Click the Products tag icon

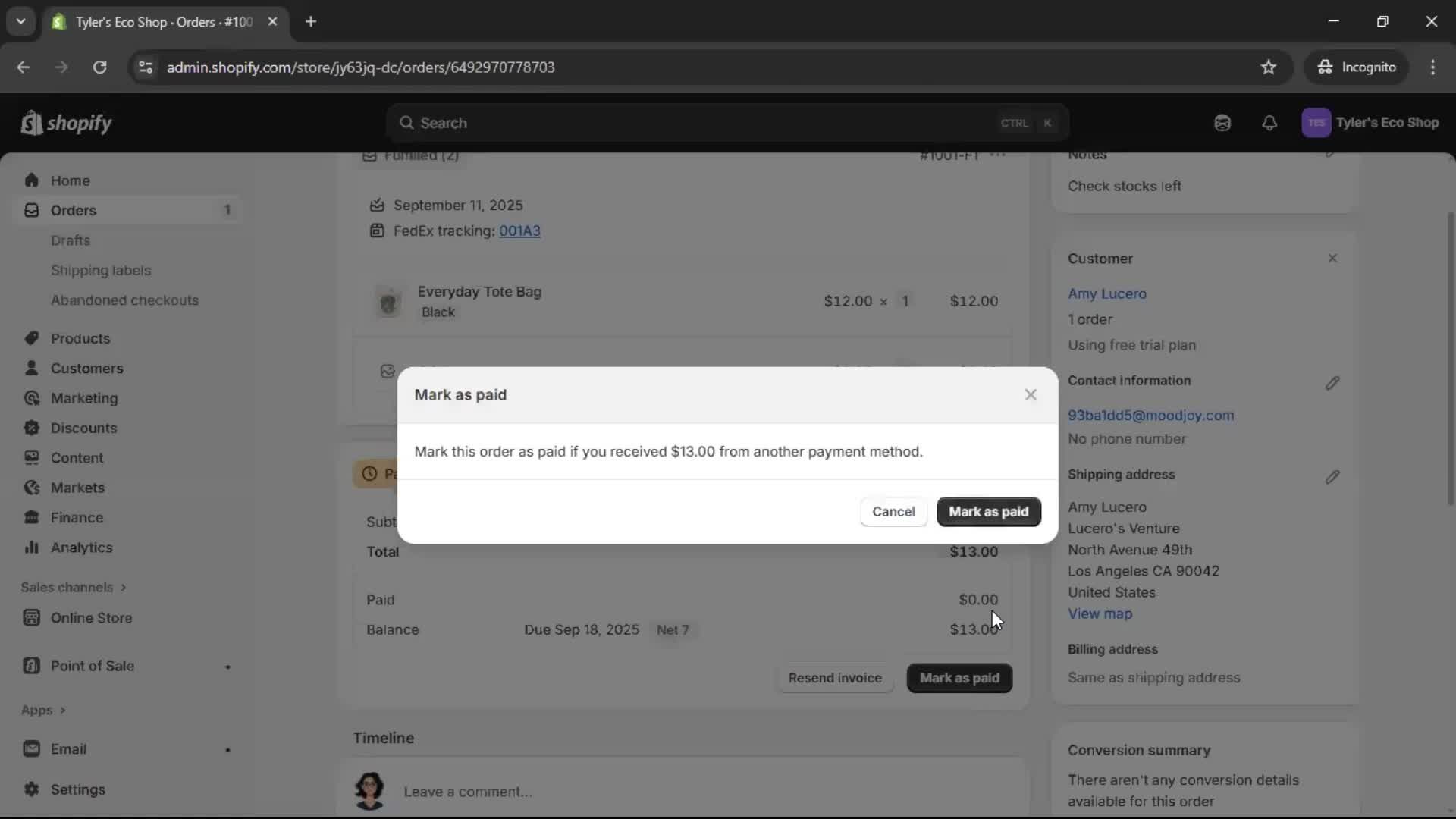[31, 338]
